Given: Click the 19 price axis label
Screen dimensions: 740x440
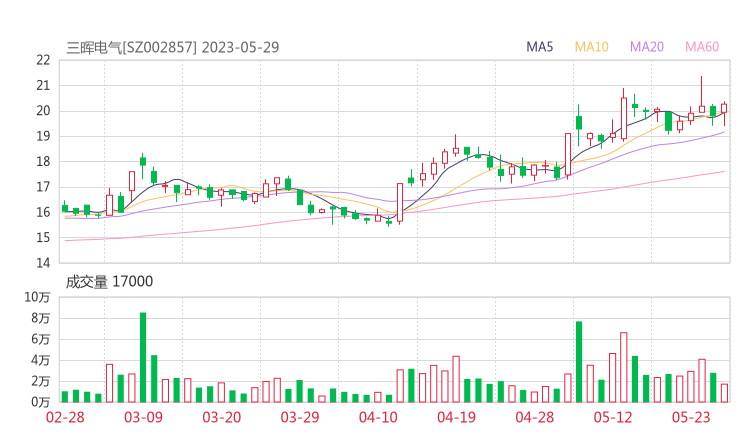Looking at the screenshot, I should click(43, 136).
